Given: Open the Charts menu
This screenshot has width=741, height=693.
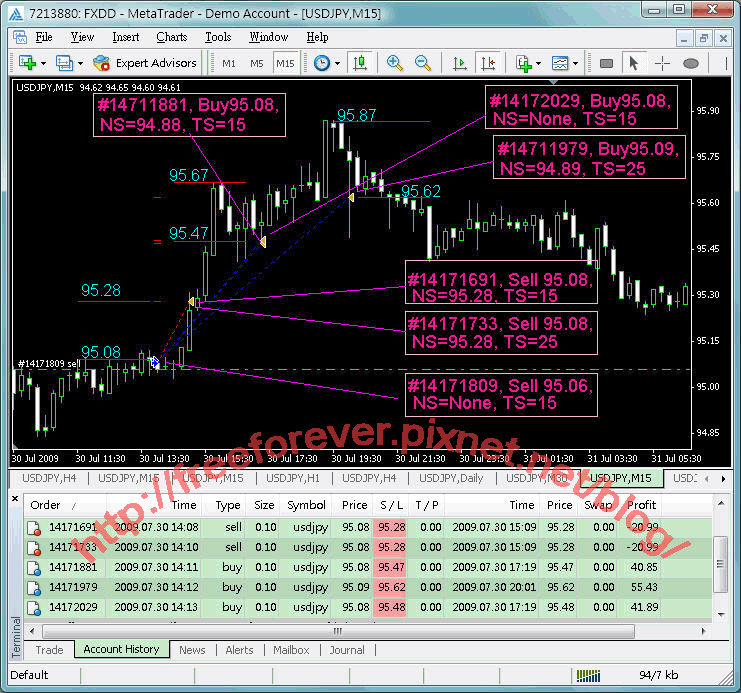Looking at the screenshot, I should (x=172, y=37).
